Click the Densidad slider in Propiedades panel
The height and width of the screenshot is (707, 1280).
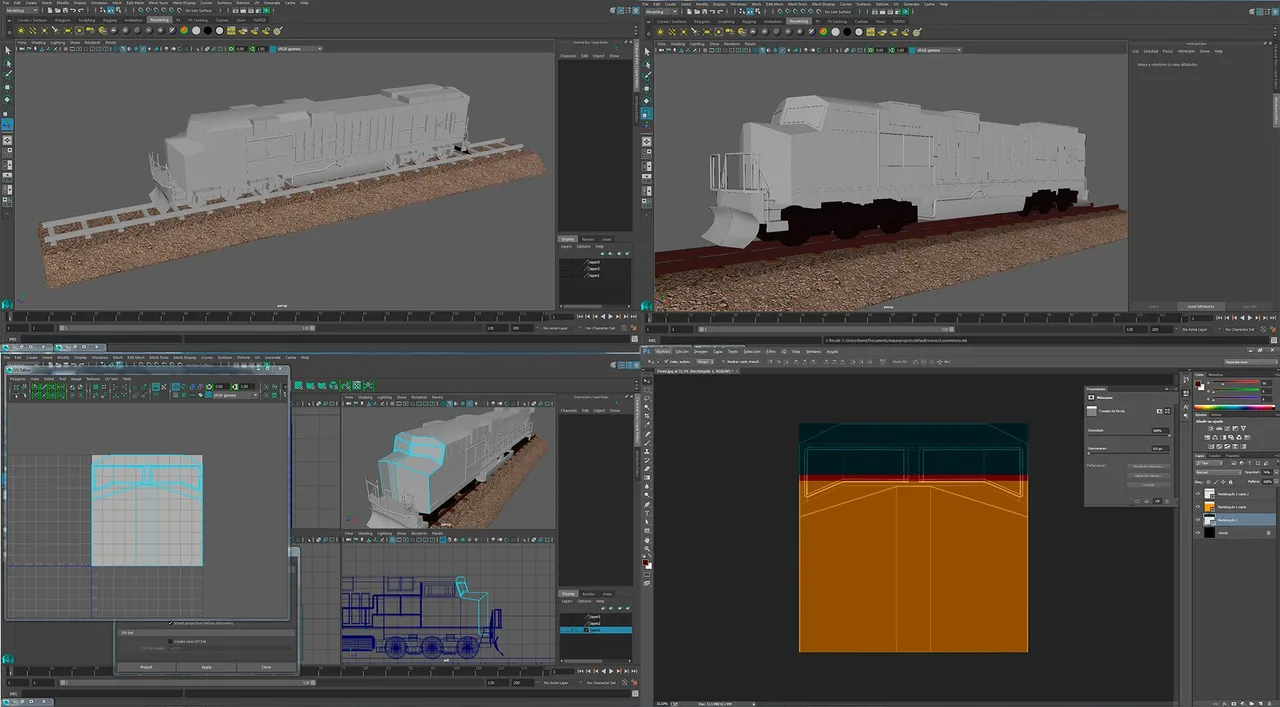(1128, 435)
